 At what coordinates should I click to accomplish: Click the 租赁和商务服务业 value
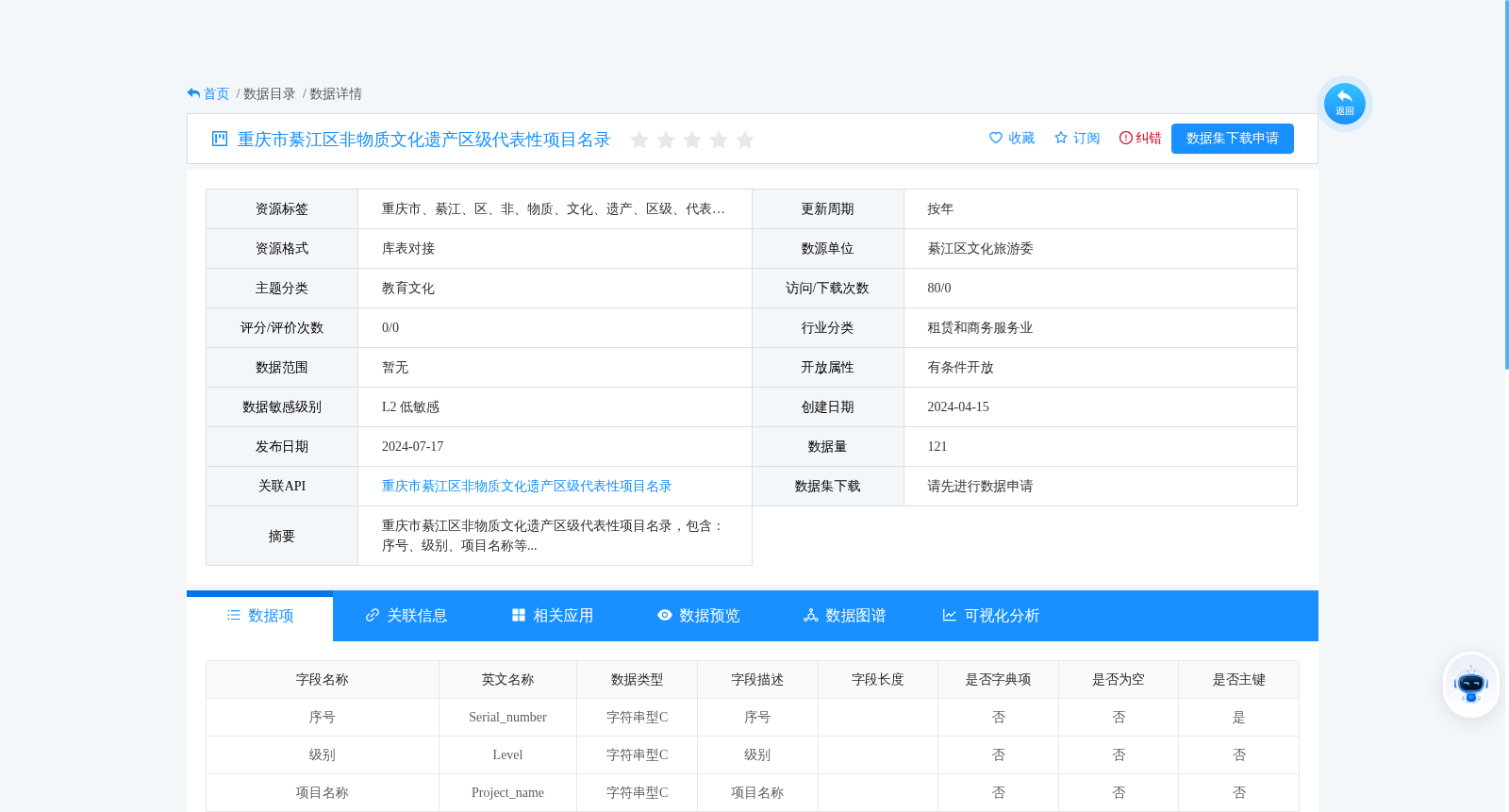(x=981, y=328)
